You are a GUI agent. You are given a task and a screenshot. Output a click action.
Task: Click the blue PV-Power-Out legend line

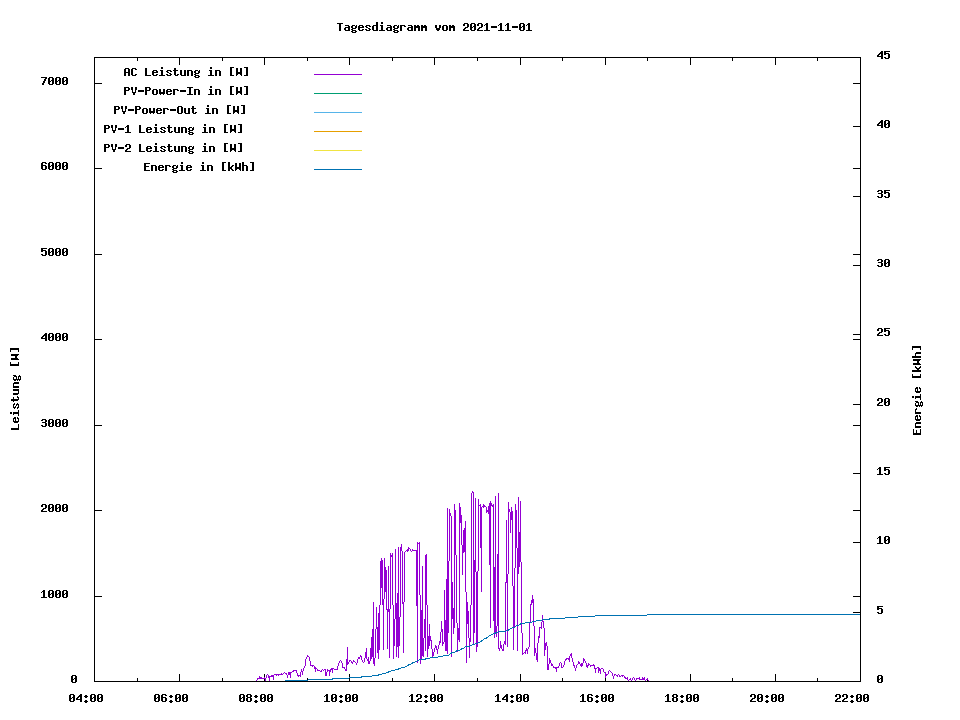click(337, 112)
